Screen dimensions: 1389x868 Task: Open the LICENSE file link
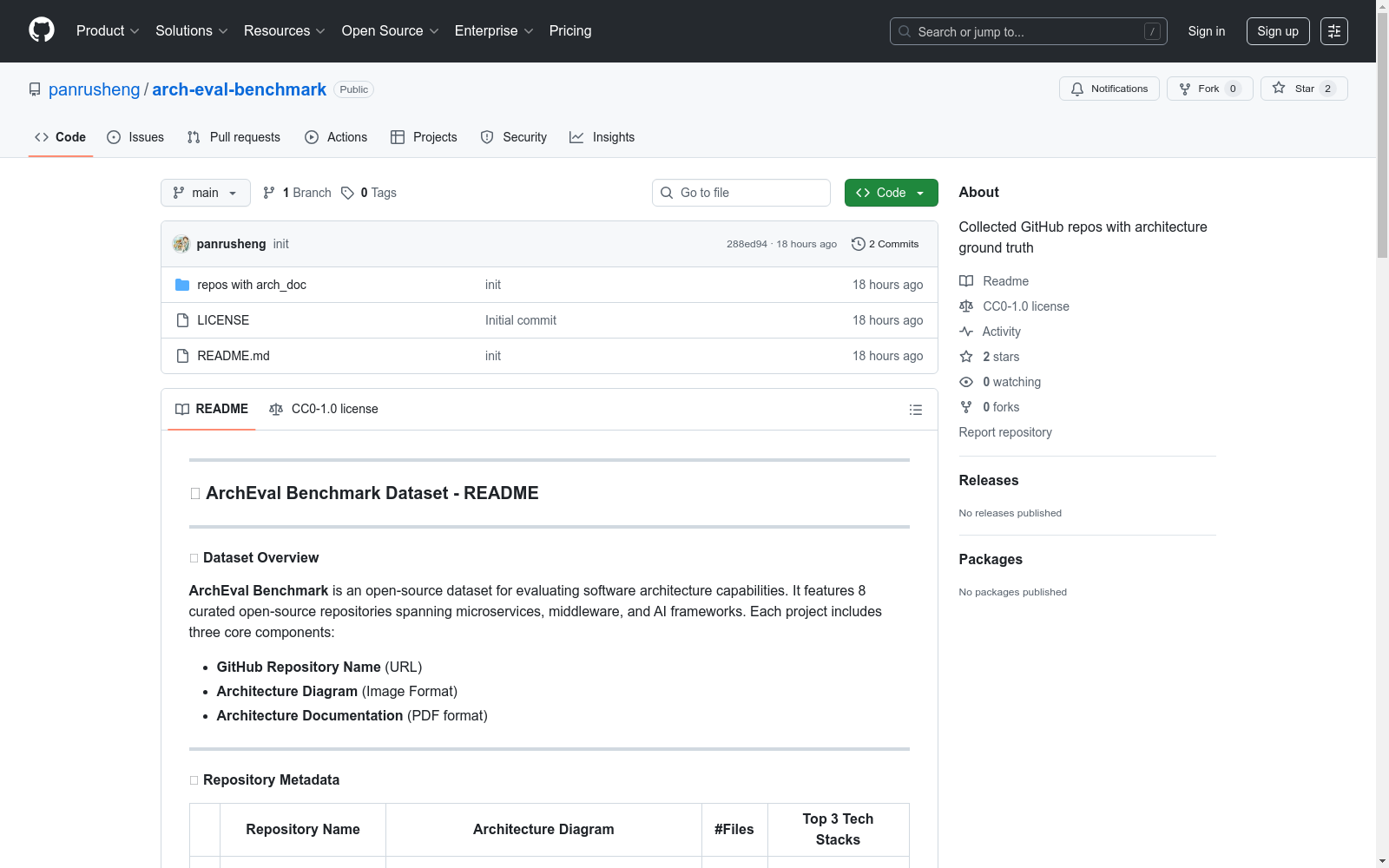223,320
